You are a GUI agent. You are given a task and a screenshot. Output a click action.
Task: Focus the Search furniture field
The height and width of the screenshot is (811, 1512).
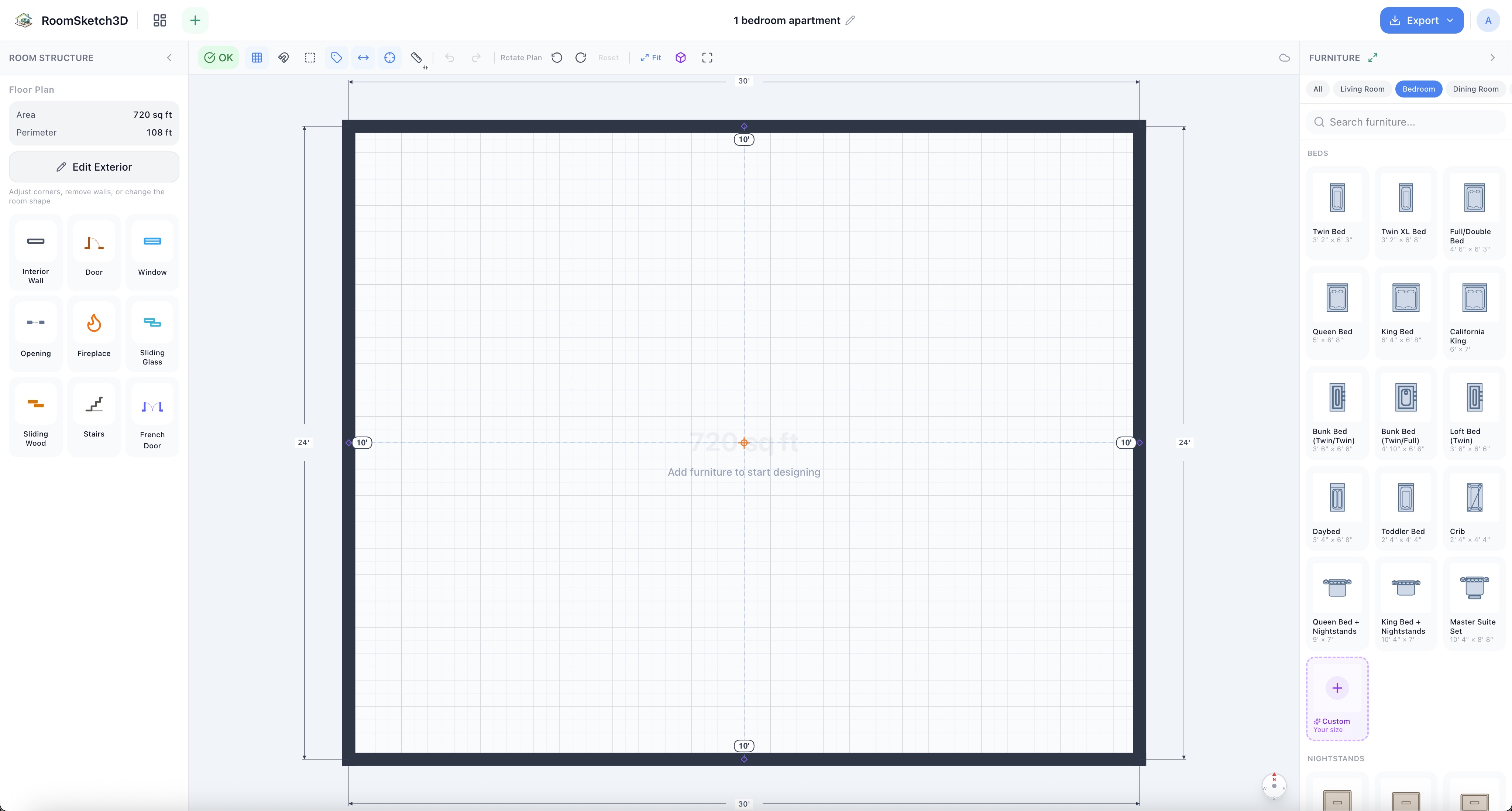[1406, 122]
